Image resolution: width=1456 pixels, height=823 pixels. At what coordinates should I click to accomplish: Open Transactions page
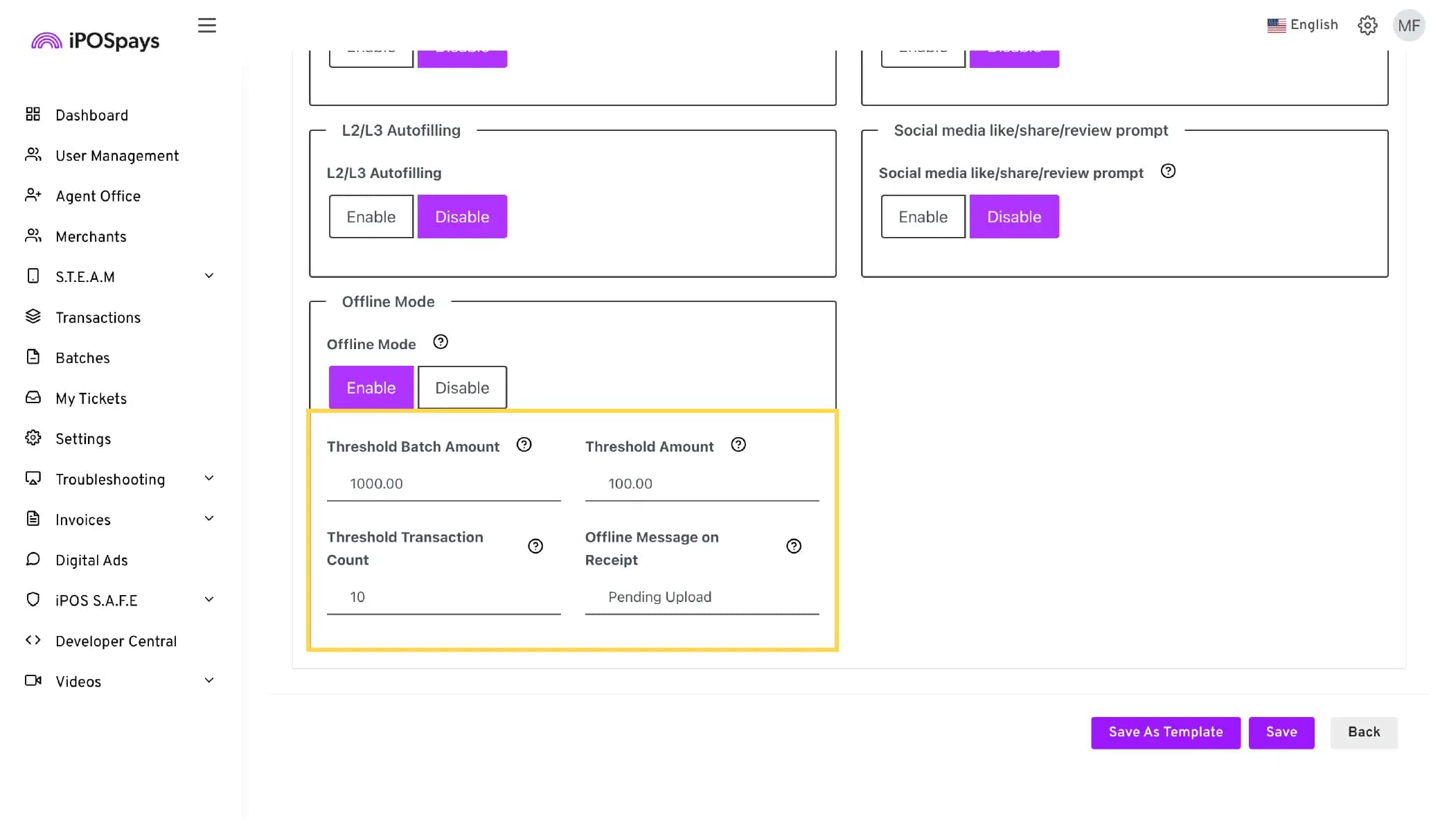(x=98, y=318)
